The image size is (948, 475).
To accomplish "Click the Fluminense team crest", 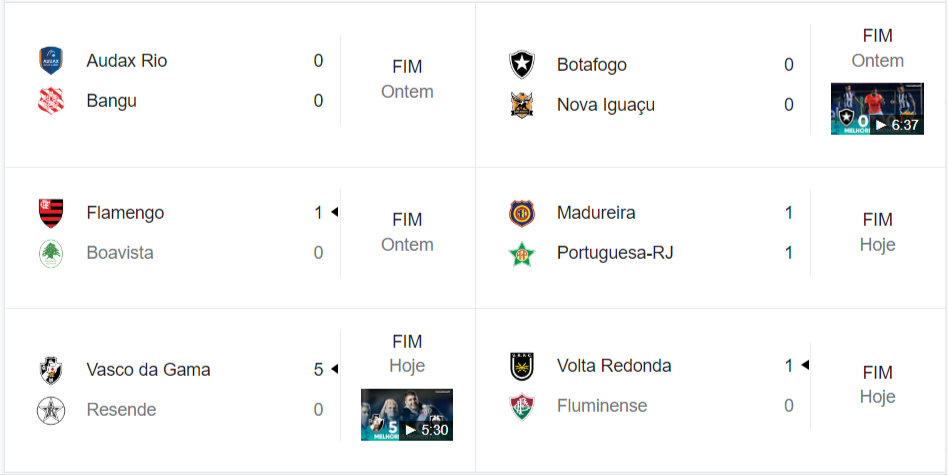I will (x=521, y=406).
